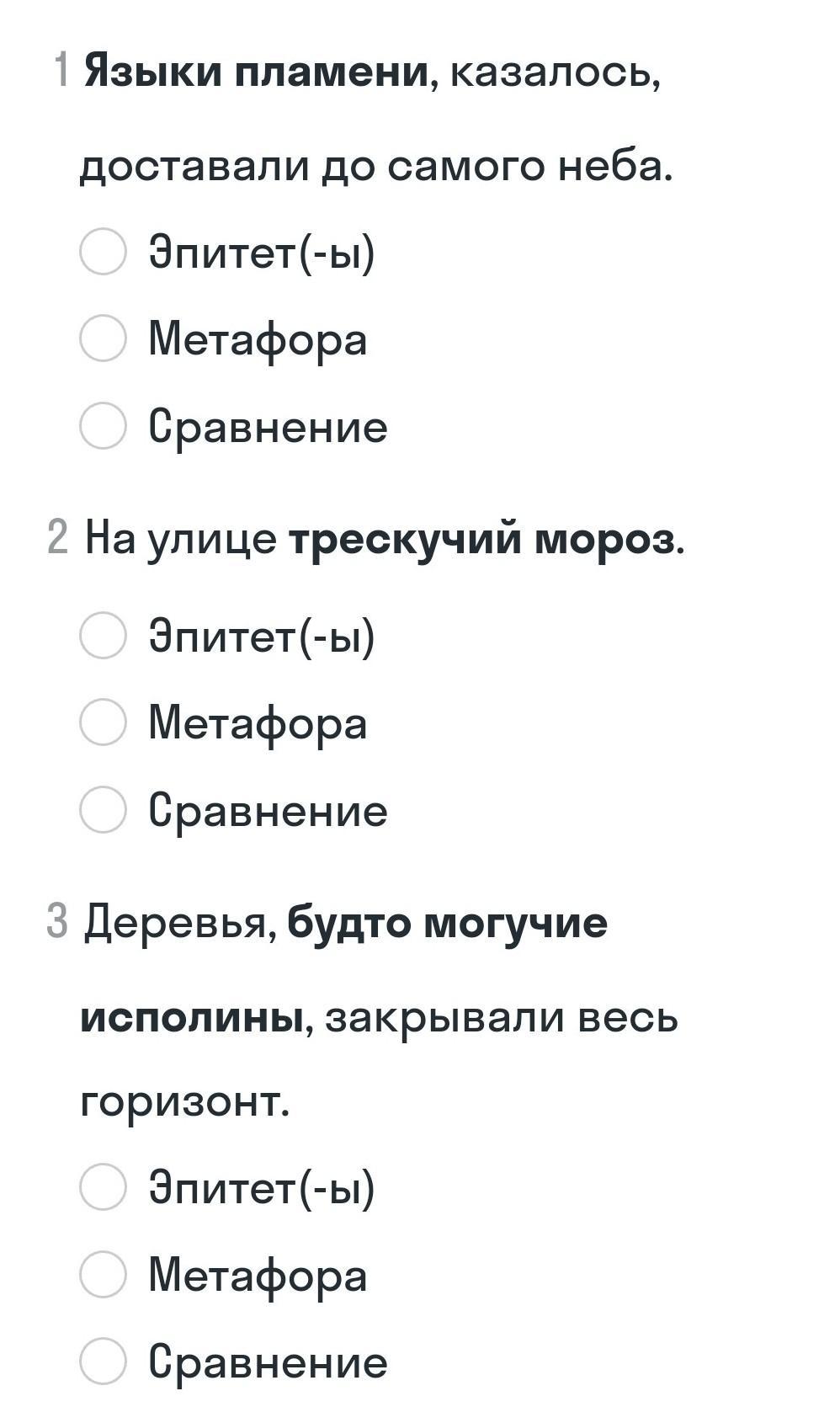This screenshot has width=840, height=1423.
Task: Click the words На улице in question 2
Action: click(x=181, y=540)
